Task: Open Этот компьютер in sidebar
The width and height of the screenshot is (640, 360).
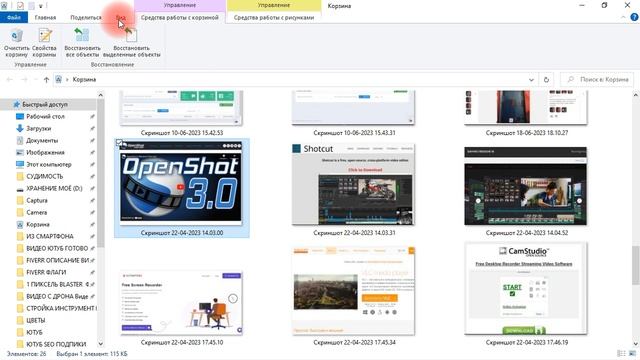Action: (49, 164)
